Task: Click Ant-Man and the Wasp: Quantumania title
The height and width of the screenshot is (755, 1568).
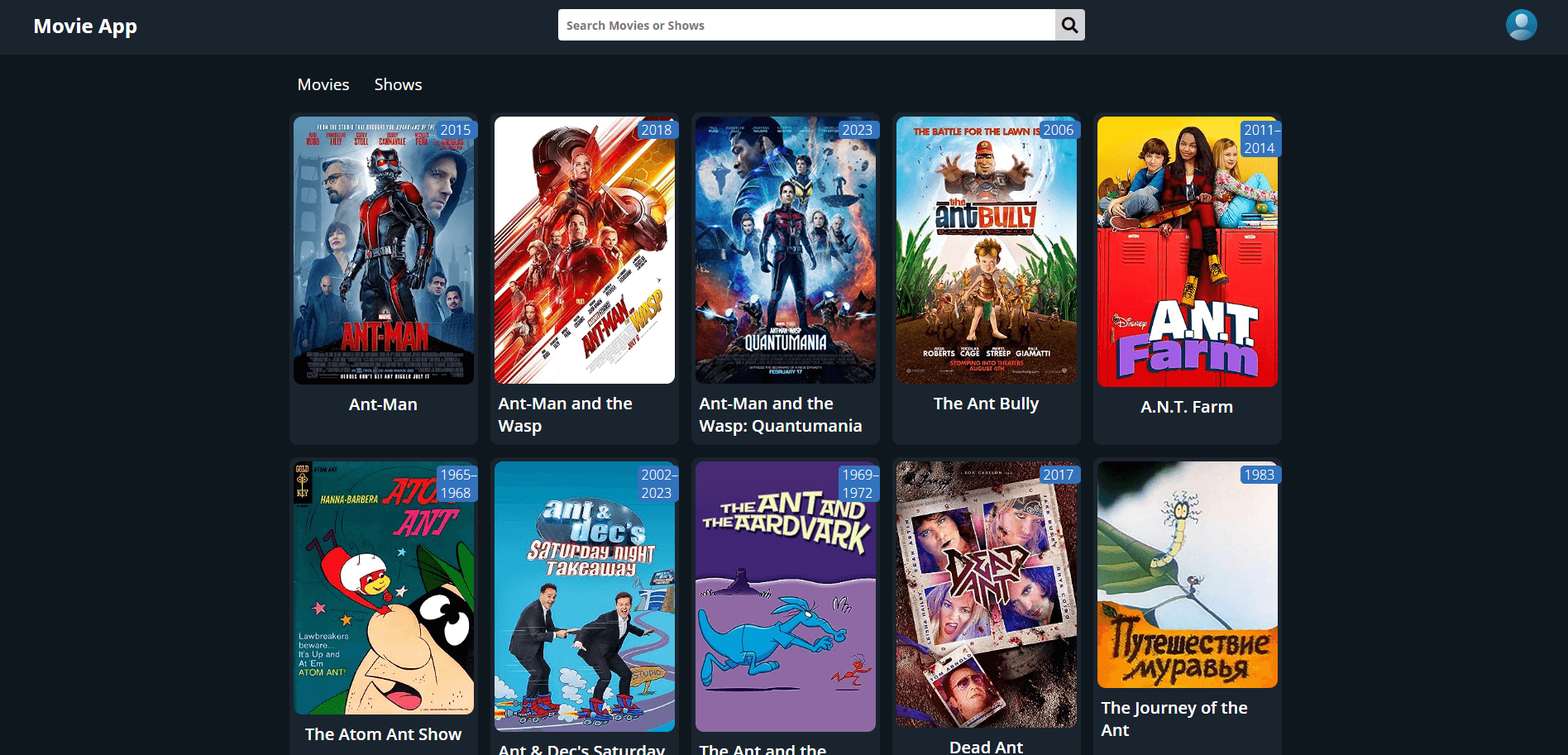Action: [781, 414]
